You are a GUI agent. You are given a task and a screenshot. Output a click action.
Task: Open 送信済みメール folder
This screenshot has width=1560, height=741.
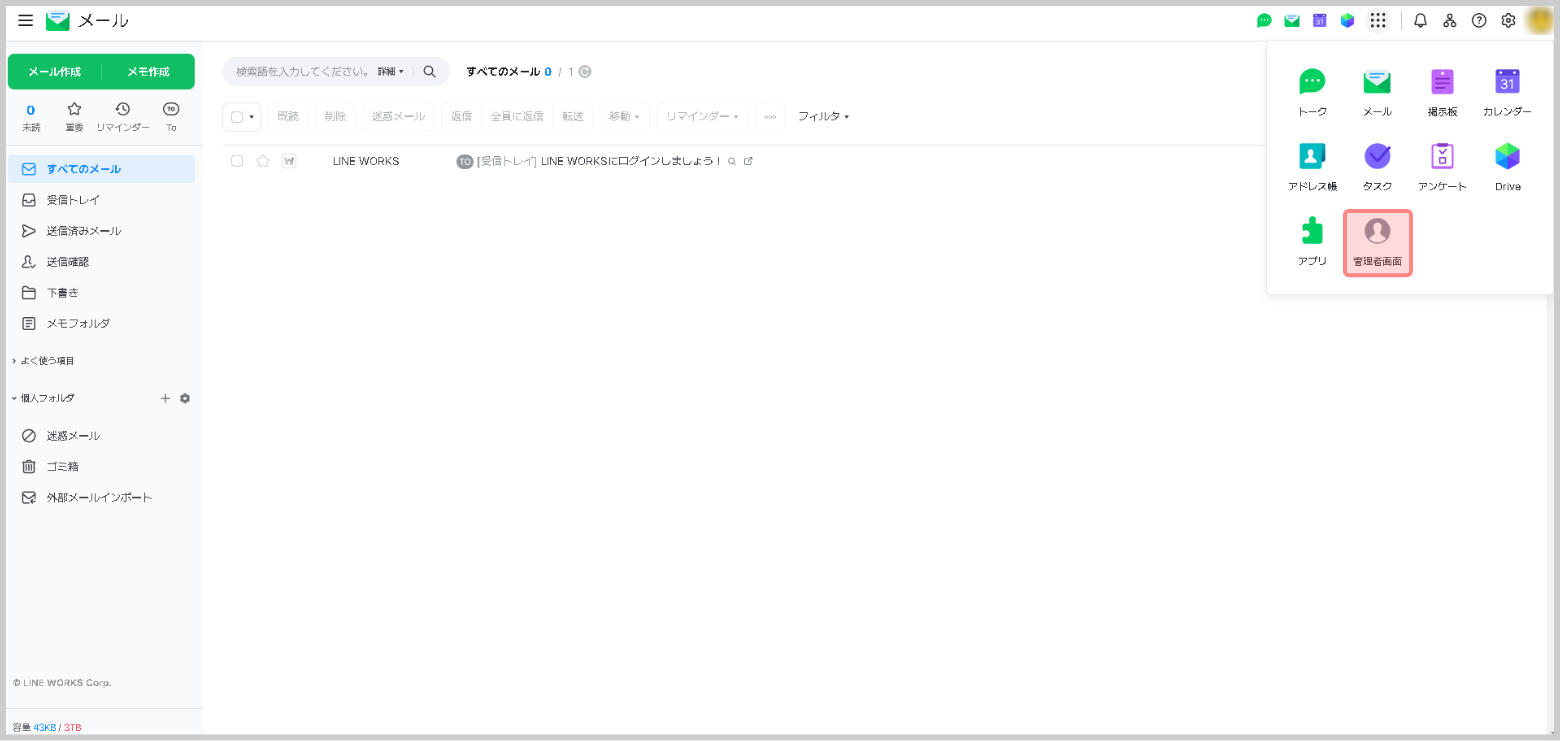(x=101, y=231)
